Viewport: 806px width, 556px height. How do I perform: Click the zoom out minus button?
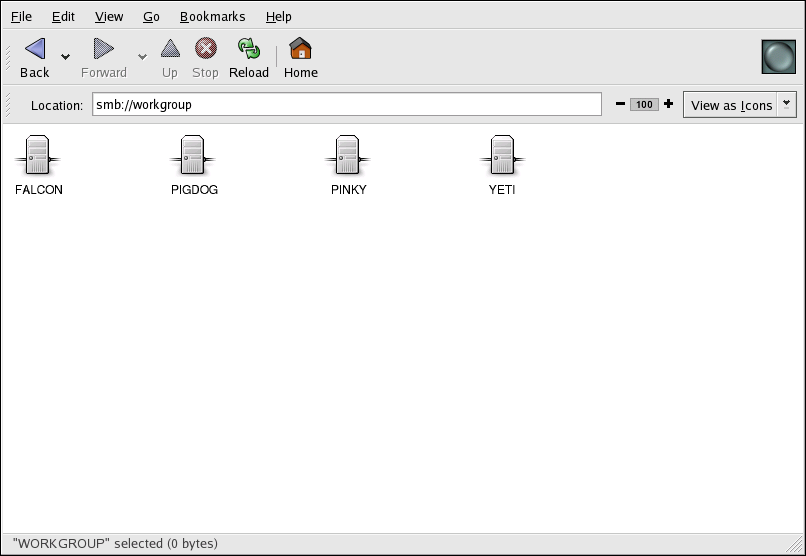621,104
